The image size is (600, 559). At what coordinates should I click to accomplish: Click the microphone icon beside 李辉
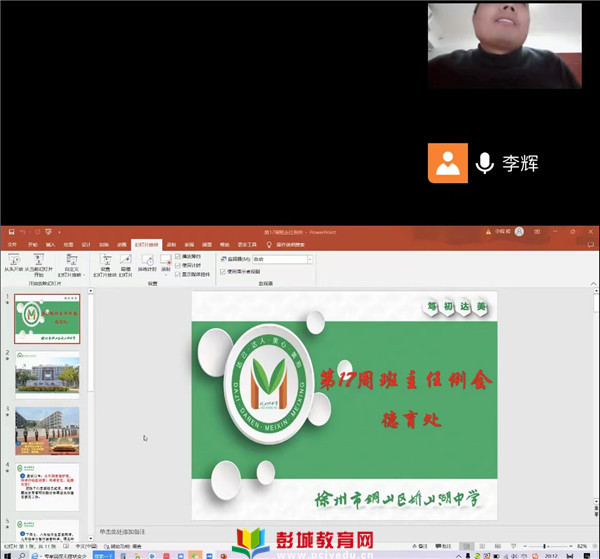[x=484, y=163]
